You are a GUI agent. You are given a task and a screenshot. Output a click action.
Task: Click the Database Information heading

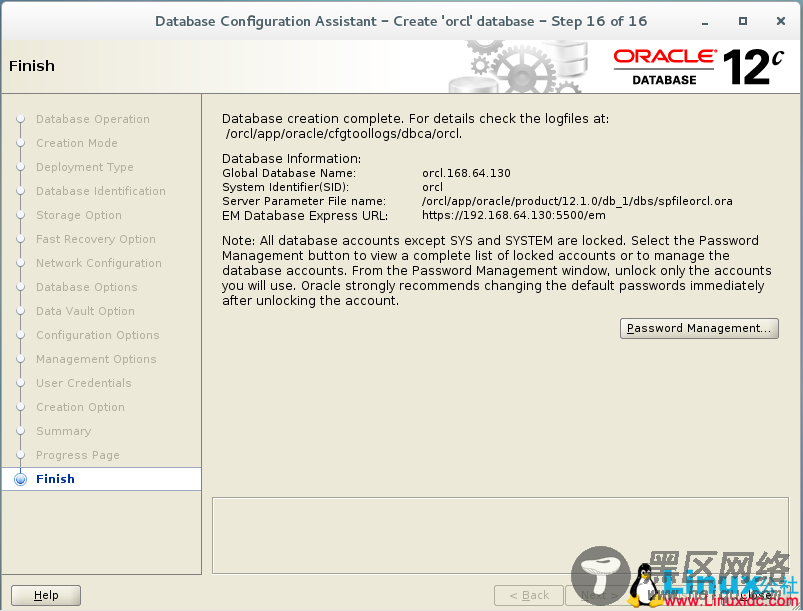tap(291, 158)
